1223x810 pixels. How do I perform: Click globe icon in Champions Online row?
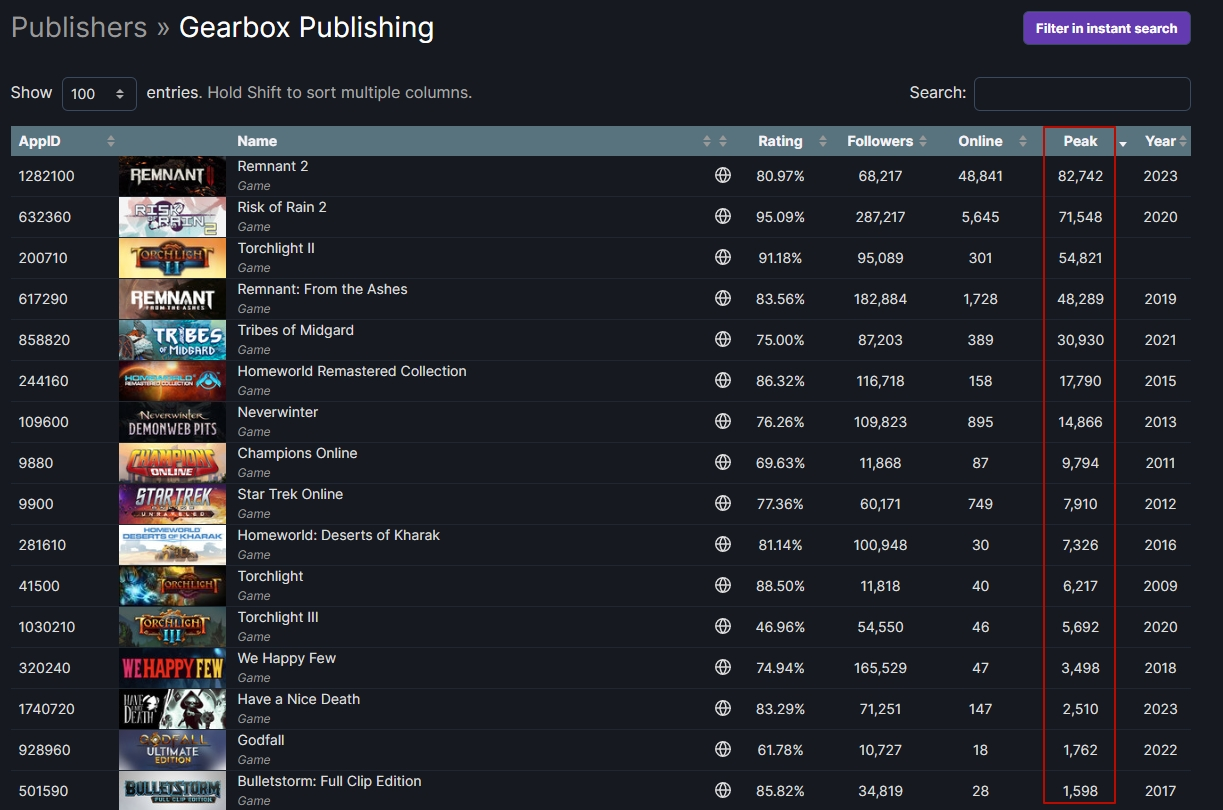(x=723, y=463)
